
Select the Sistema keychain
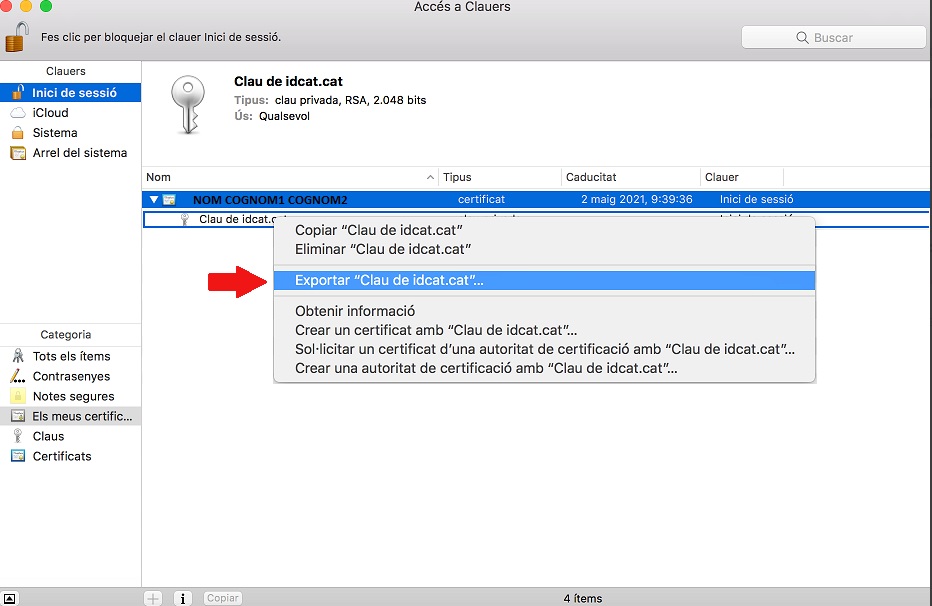tap(54, 133)
